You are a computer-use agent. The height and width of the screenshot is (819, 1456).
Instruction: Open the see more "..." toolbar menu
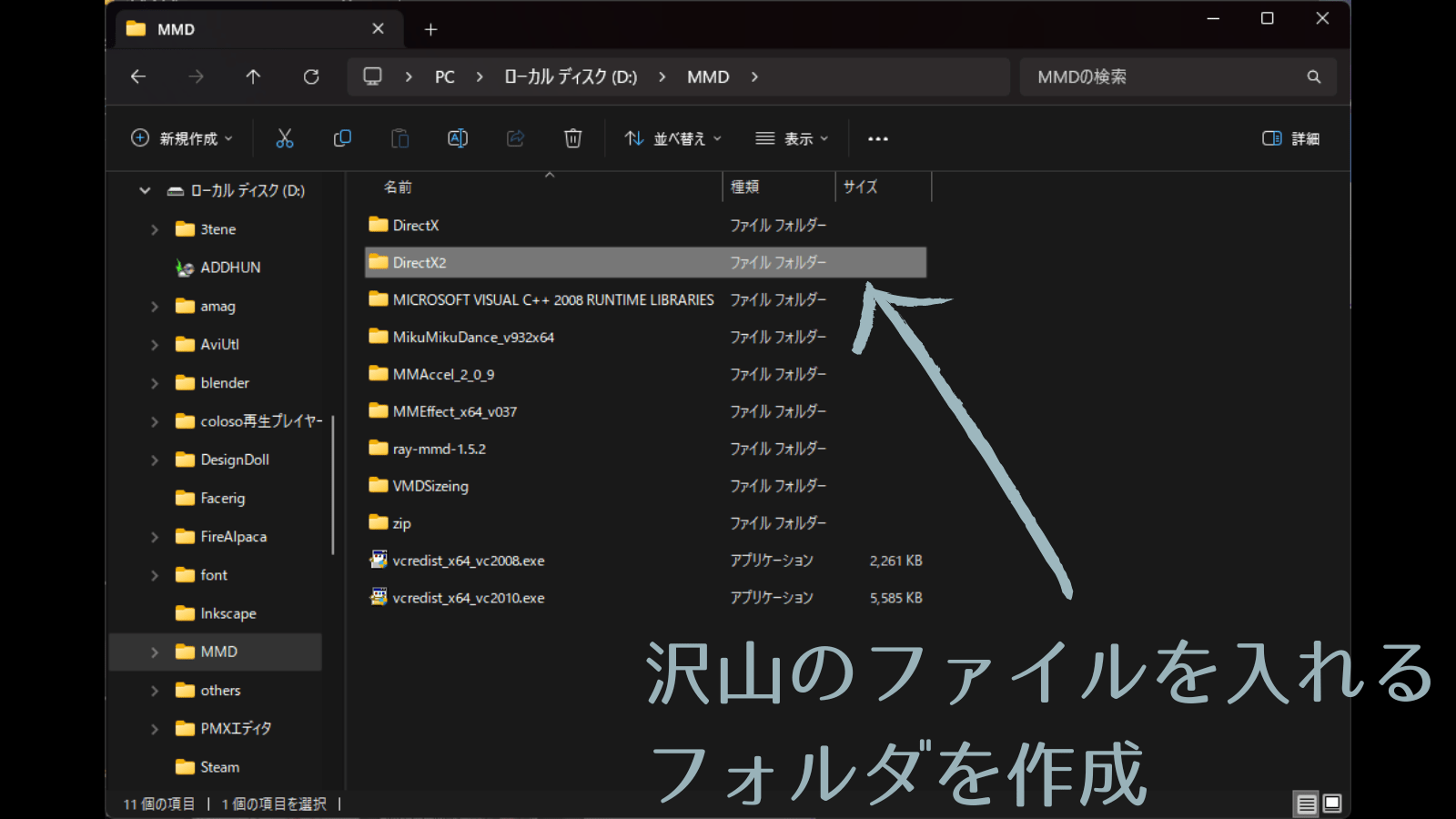[877, 138]
